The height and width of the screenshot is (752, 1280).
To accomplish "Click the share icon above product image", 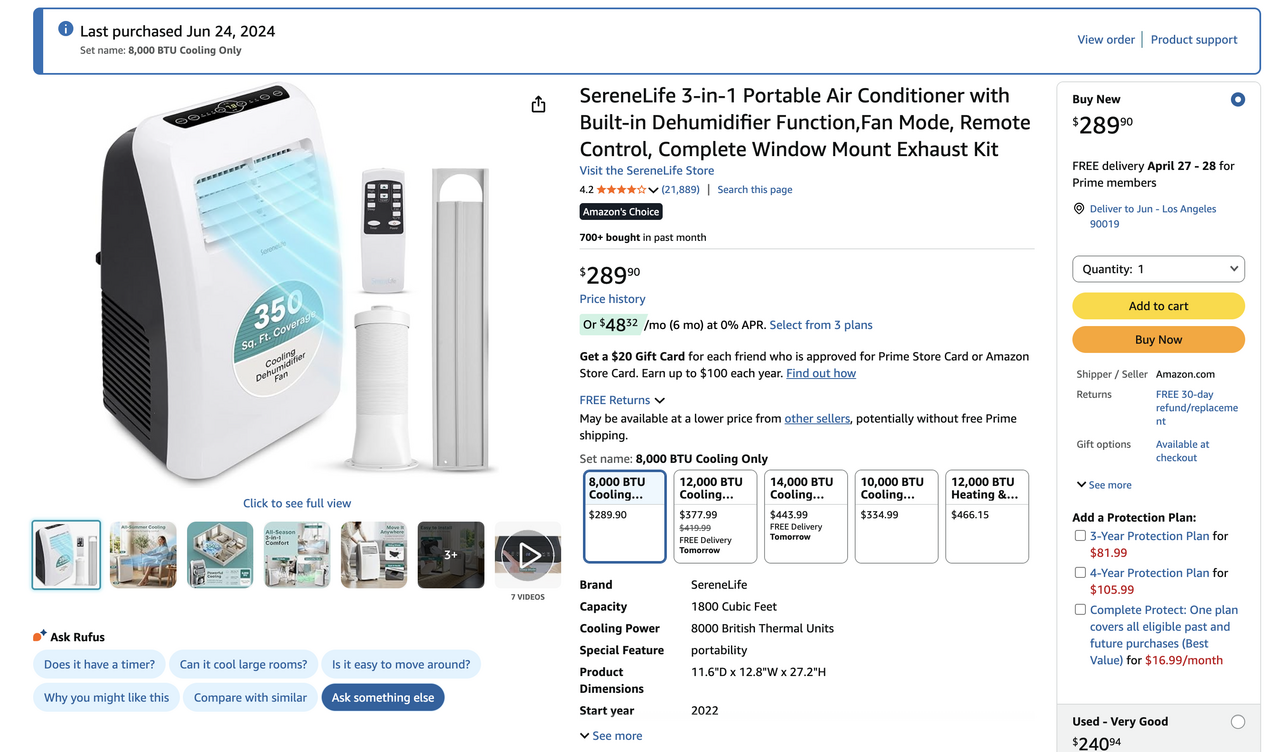I will tap(538, 105).
